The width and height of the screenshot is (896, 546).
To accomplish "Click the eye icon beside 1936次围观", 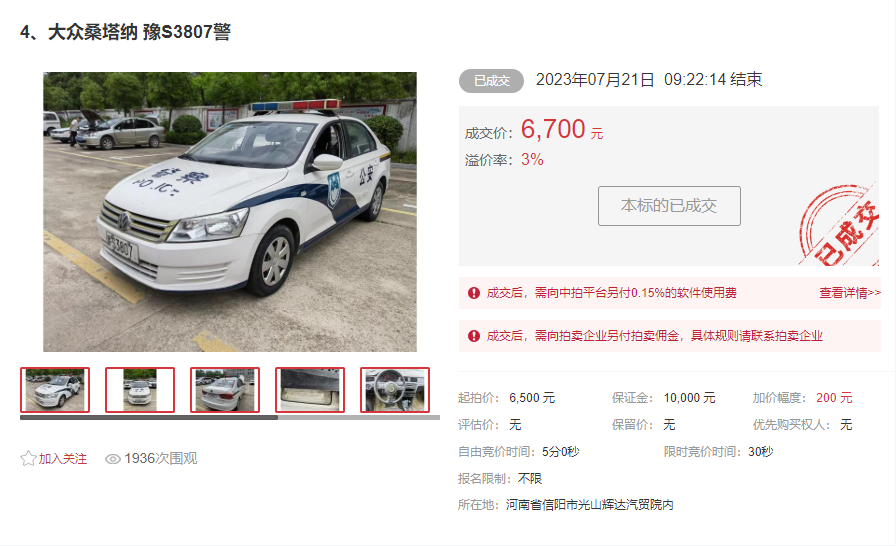I will [x=113, y=459].
